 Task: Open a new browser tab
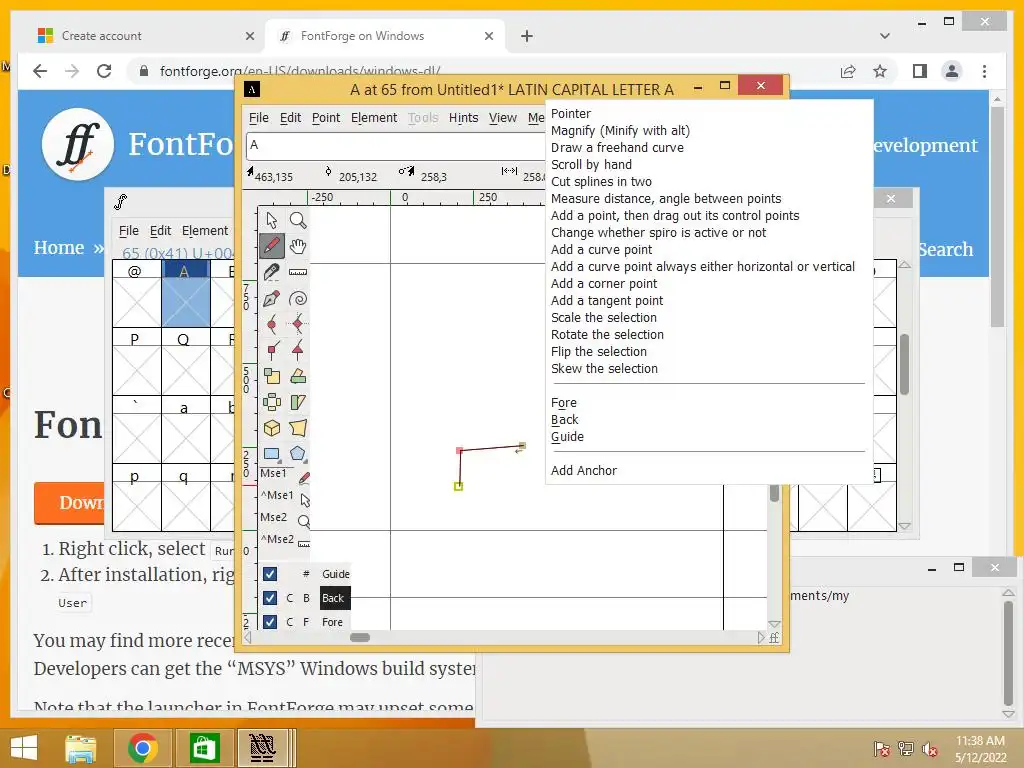click(x=527, y=36)
